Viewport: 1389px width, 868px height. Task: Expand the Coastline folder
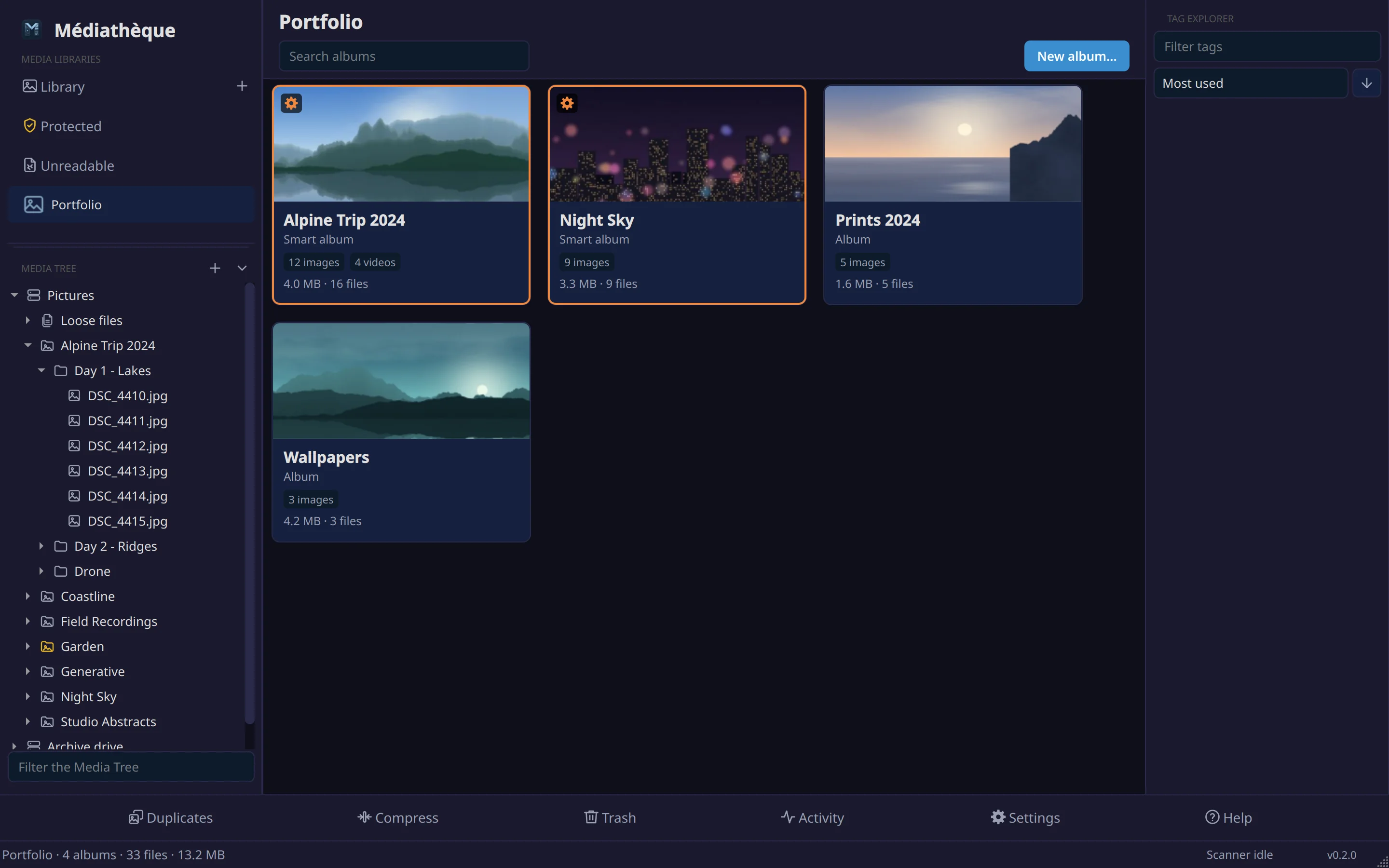click(27, 596)
